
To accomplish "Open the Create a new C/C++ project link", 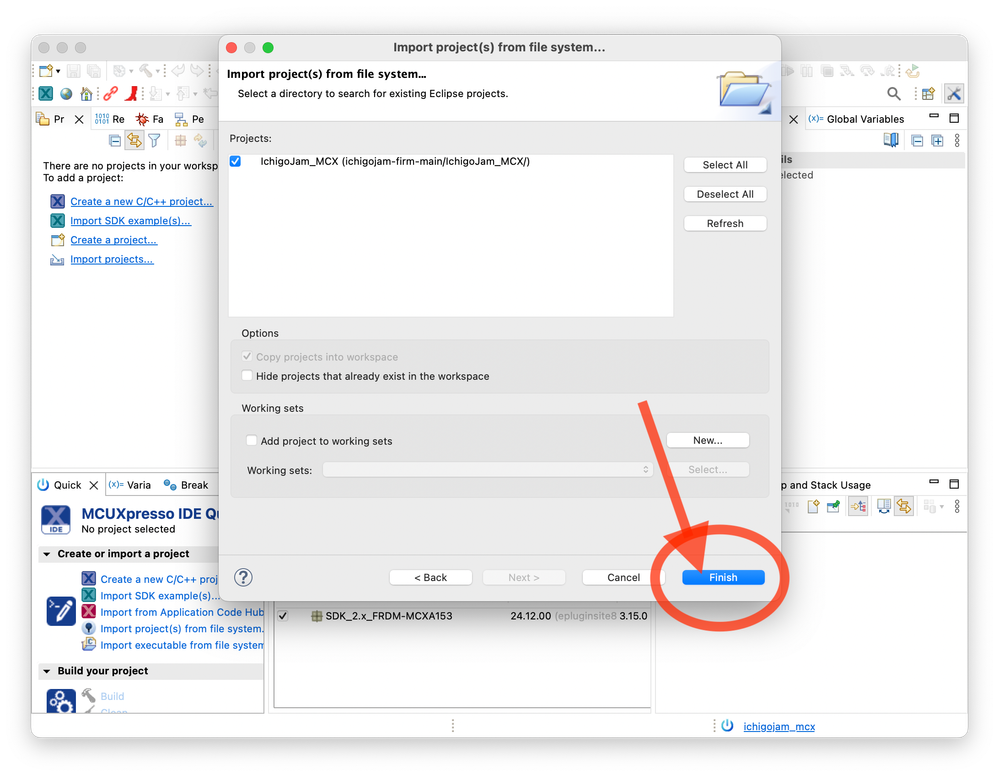I will [141, 201].
